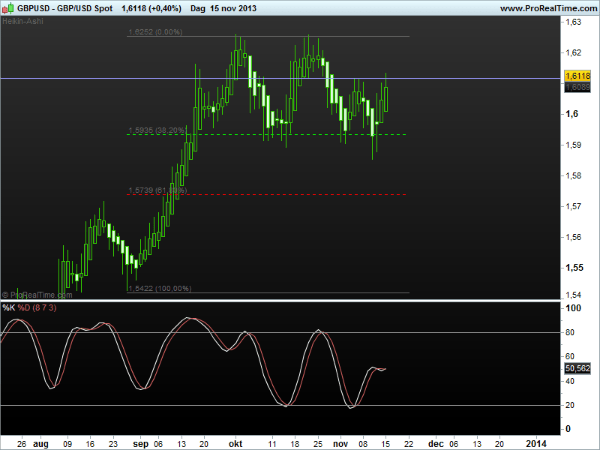Click the aug month label on the time axis
This screenshot has width=600, height=450.
(41, 444)
